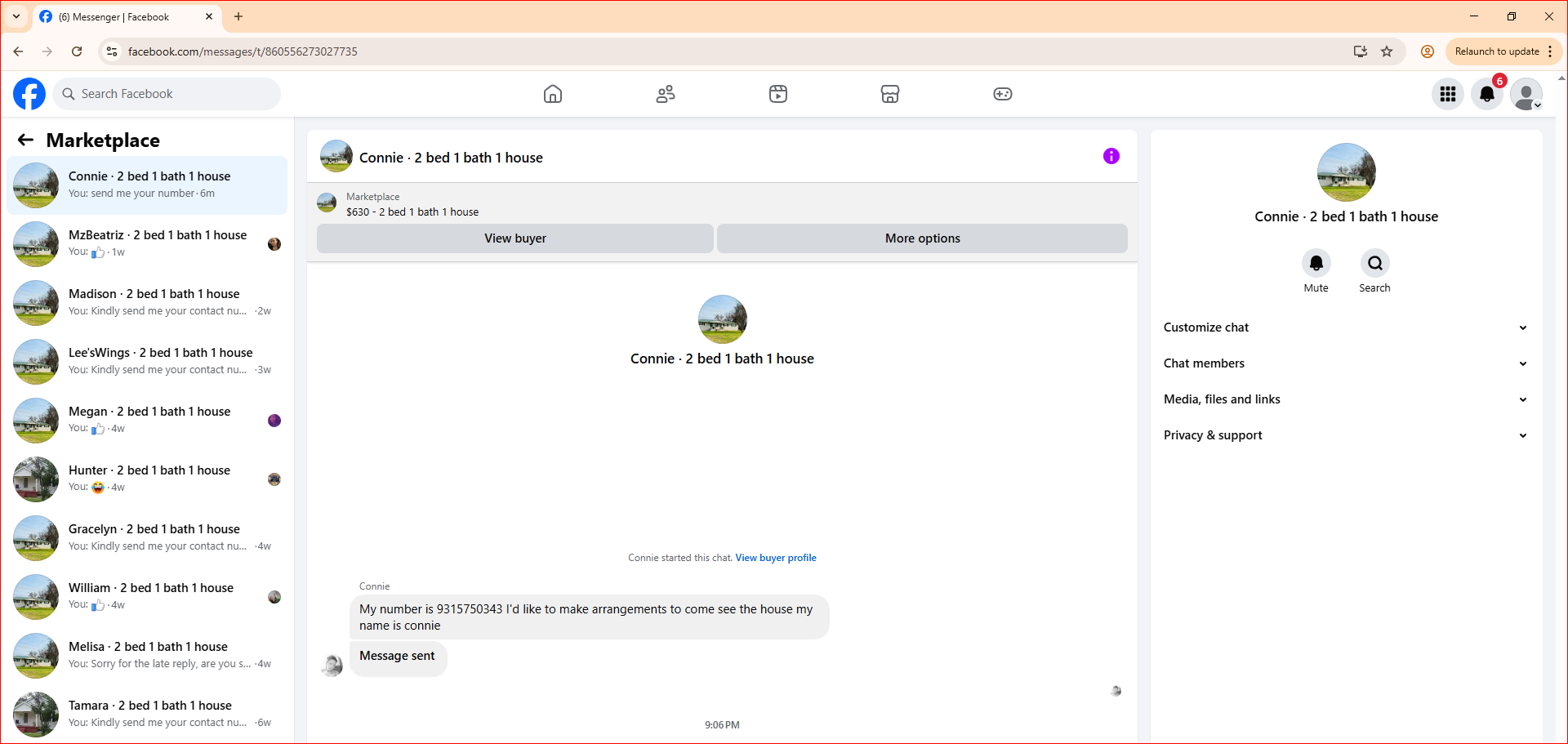Click the More options button
The image size is (1568, 744).
pyautogui.click(x=923, y=238)
